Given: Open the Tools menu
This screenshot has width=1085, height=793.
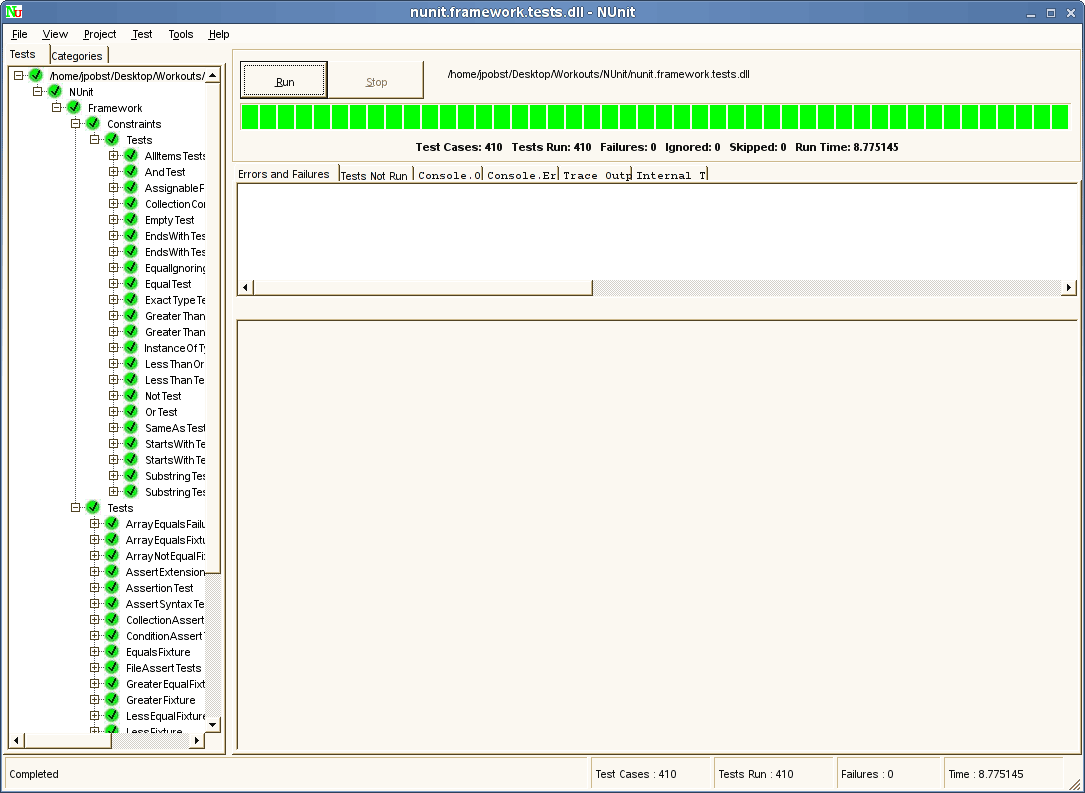Looking at the screenshot, I should click(181, 34).
